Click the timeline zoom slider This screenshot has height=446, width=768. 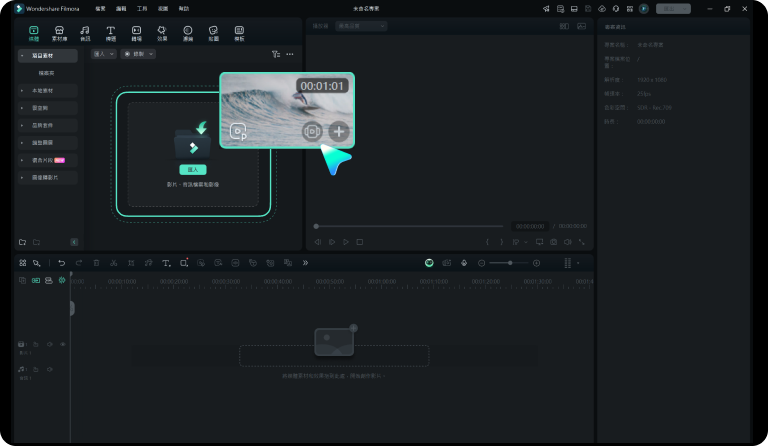[x=509, y=263]
